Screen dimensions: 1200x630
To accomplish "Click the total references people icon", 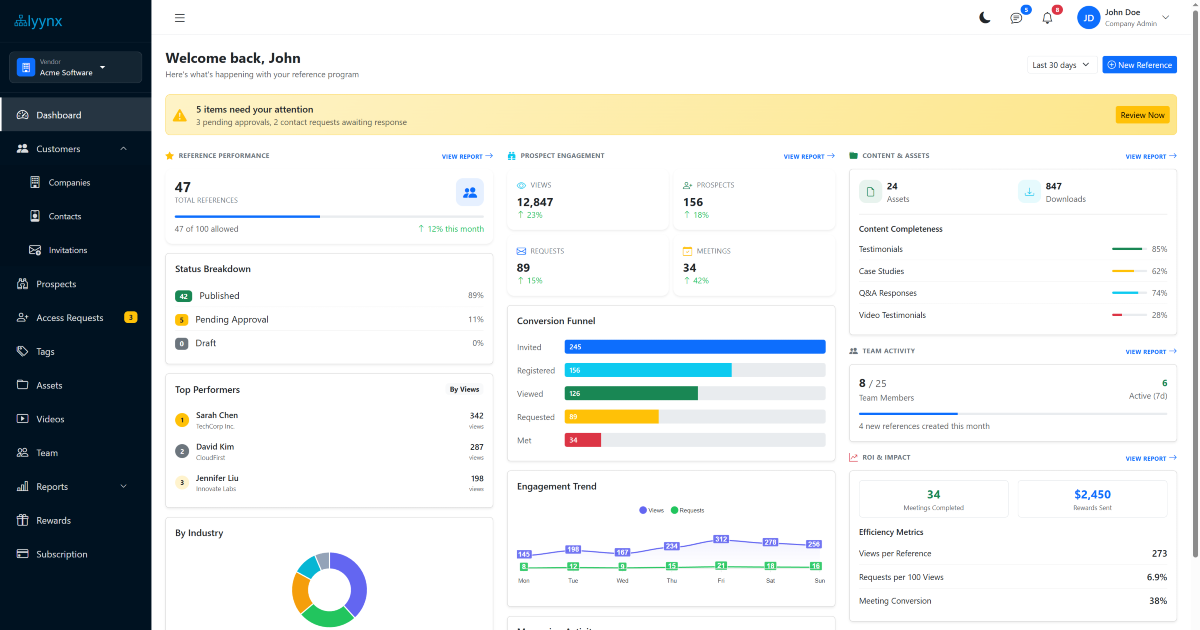I will (469, 192).
